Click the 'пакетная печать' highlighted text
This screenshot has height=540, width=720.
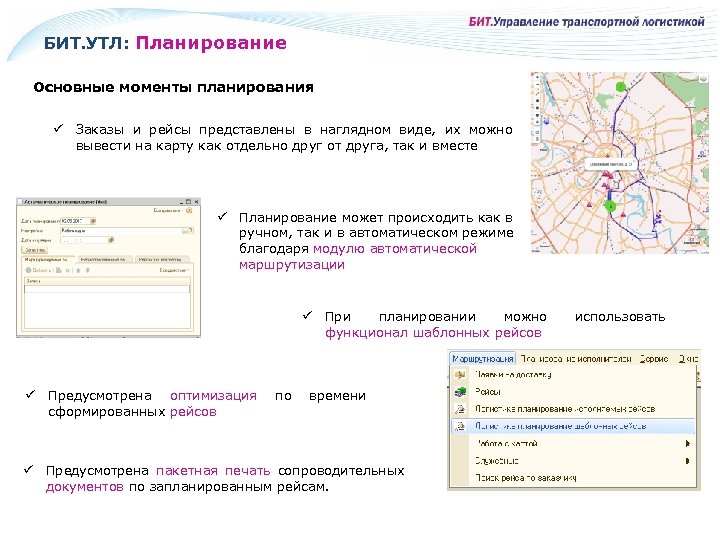[213, 471]
